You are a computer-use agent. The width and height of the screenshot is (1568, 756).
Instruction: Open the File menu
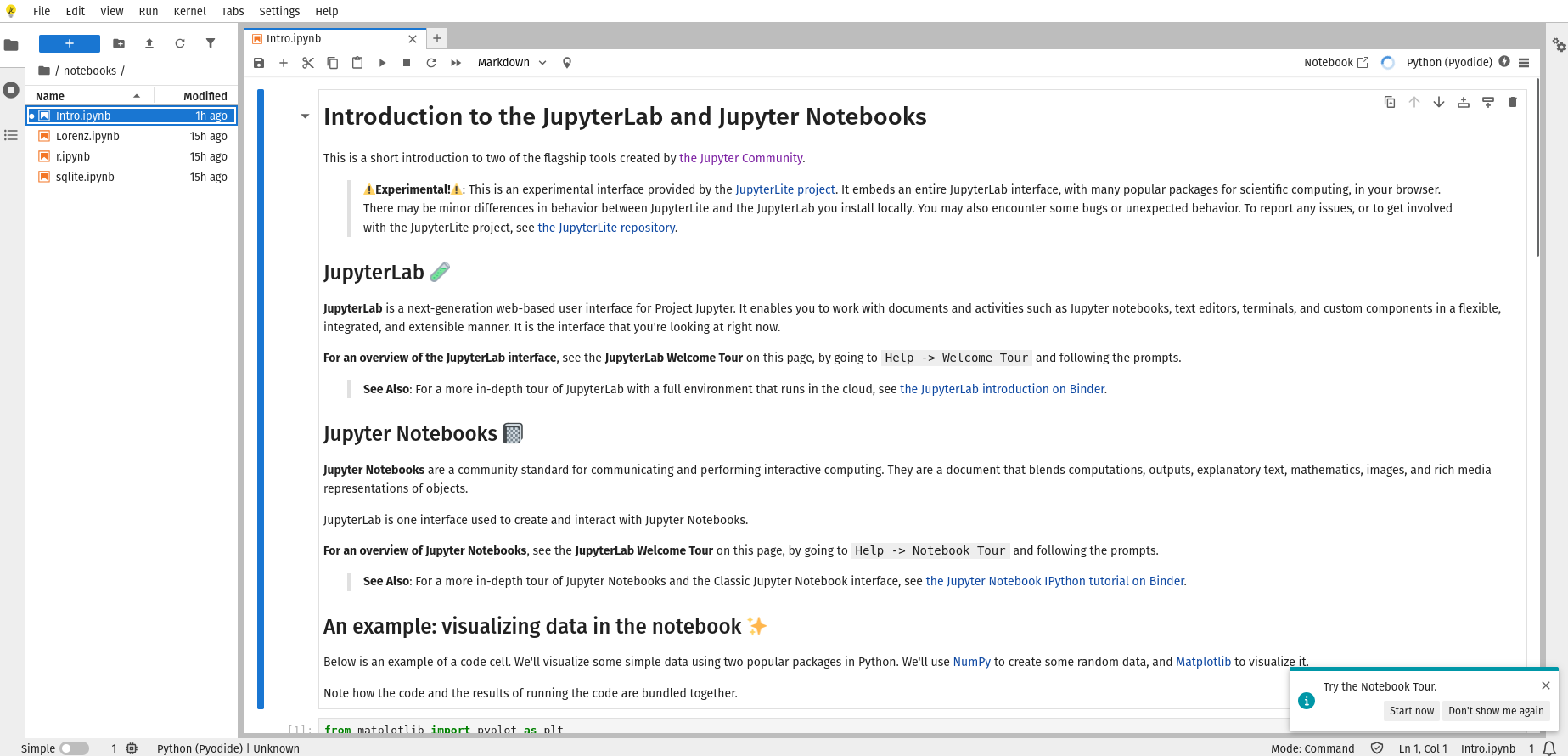[42, 11]
